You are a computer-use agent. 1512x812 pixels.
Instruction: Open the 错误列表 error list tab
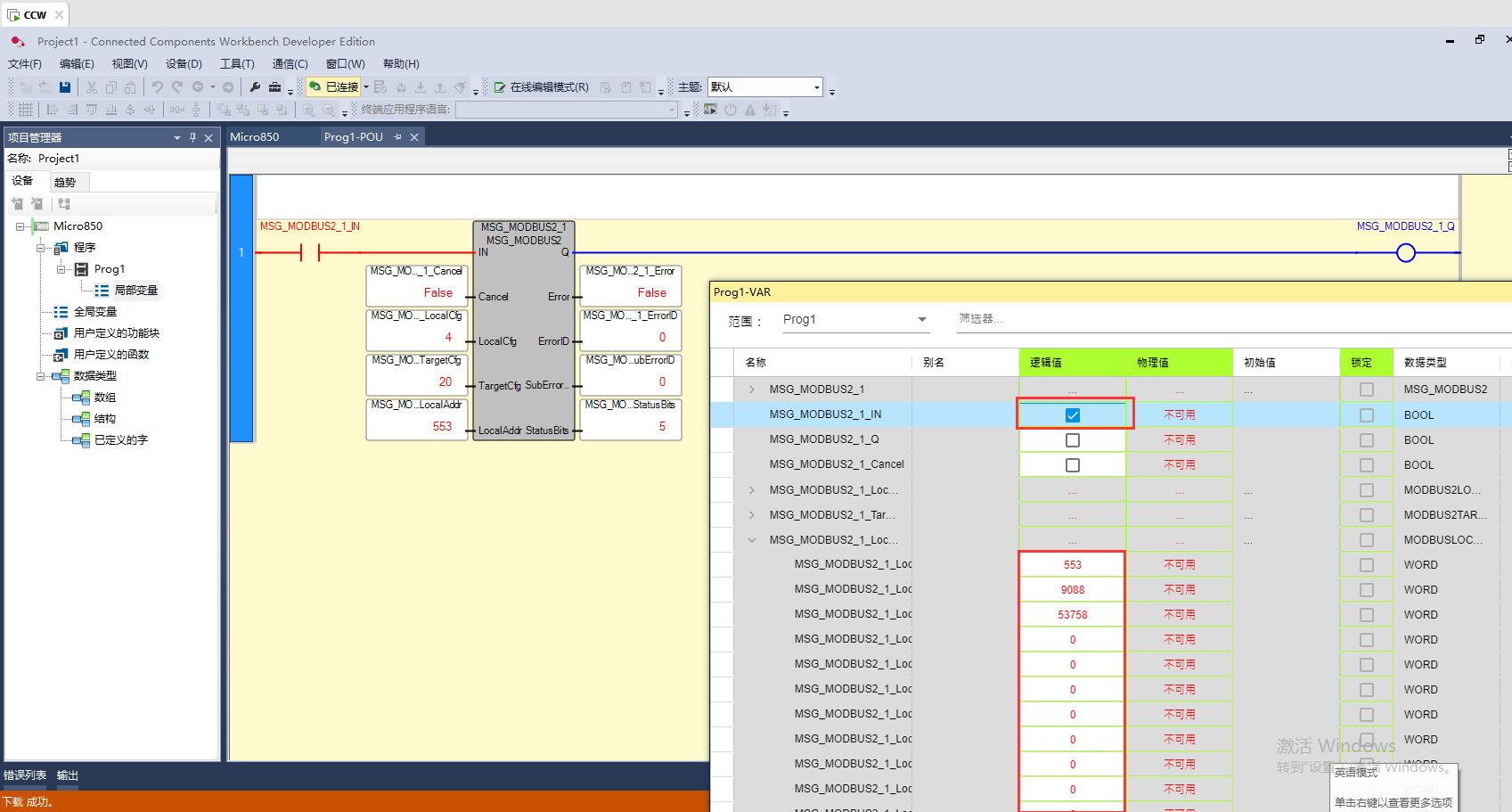(x=25, y=775)
